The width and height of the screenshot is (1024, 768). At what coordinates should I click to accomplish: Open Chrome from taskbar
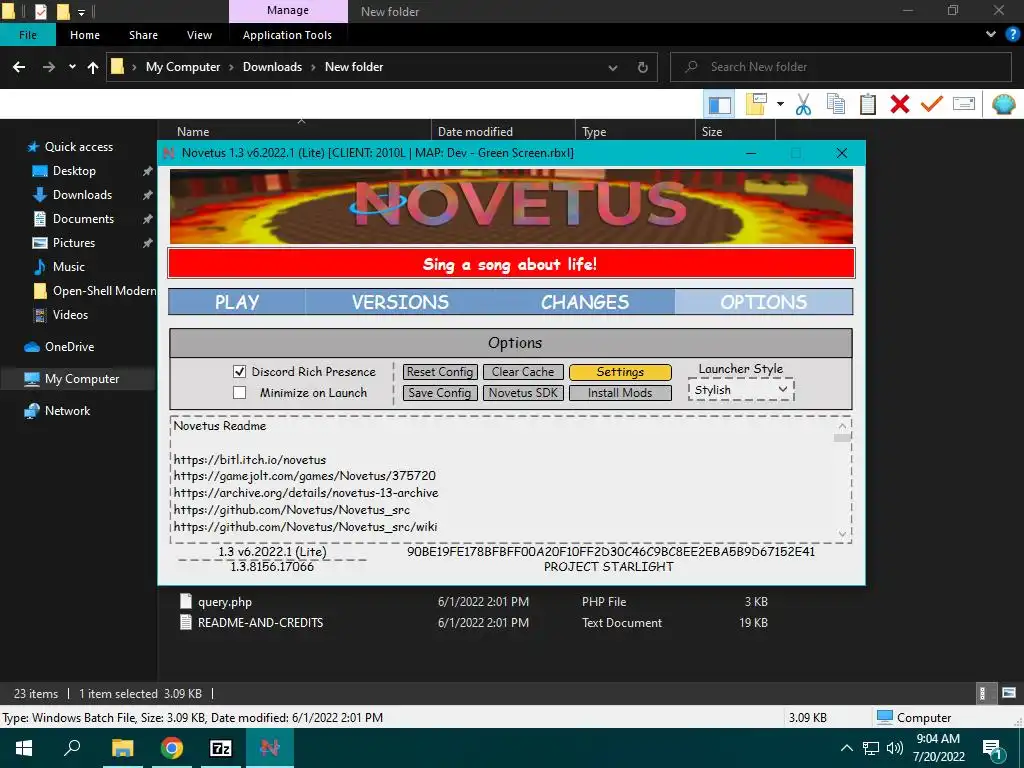click(172, 748)
